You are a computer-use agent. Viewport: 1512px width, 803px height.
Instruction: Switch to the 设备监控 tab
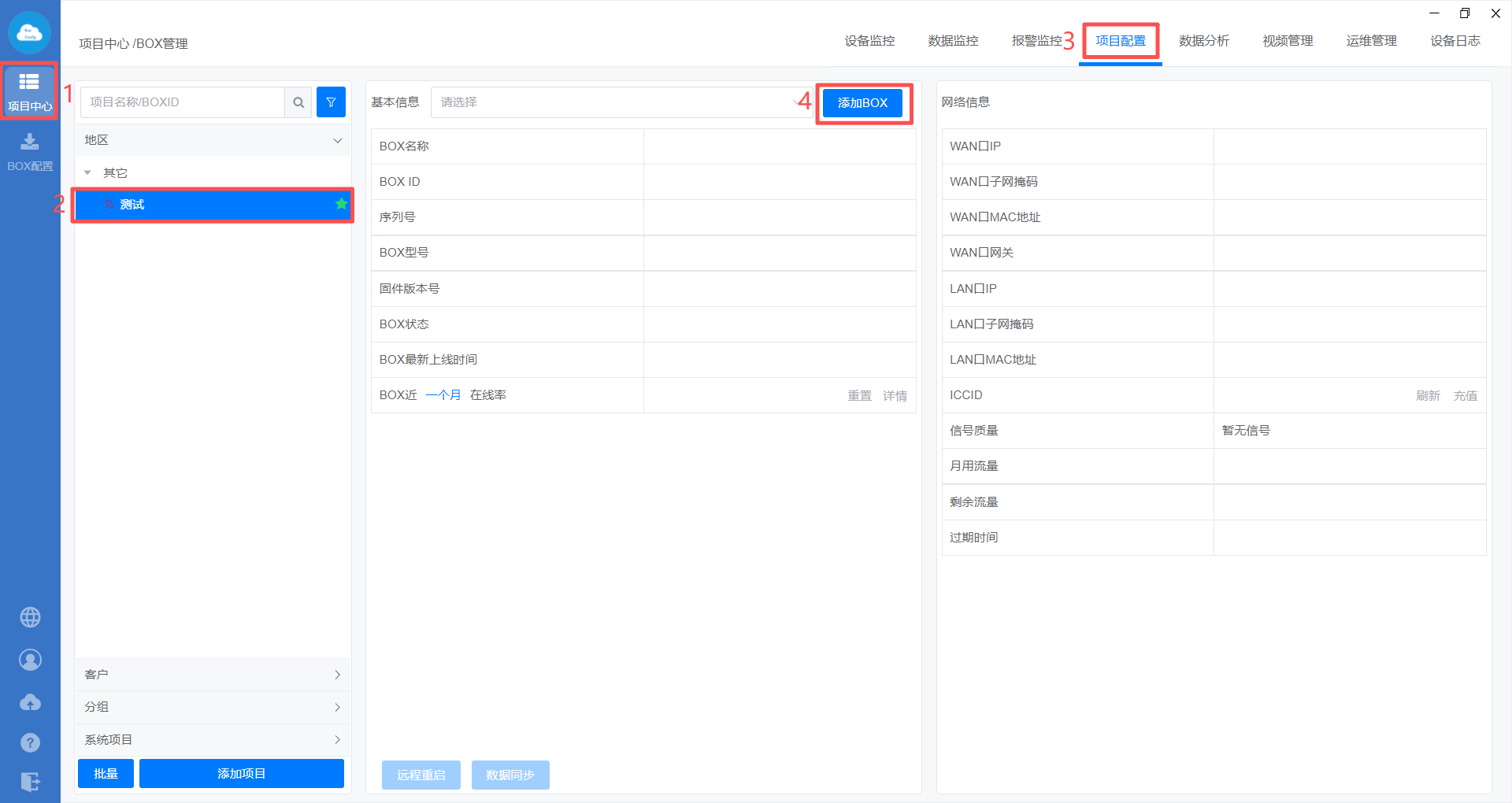pyautogui.click(x=869, y=41)
